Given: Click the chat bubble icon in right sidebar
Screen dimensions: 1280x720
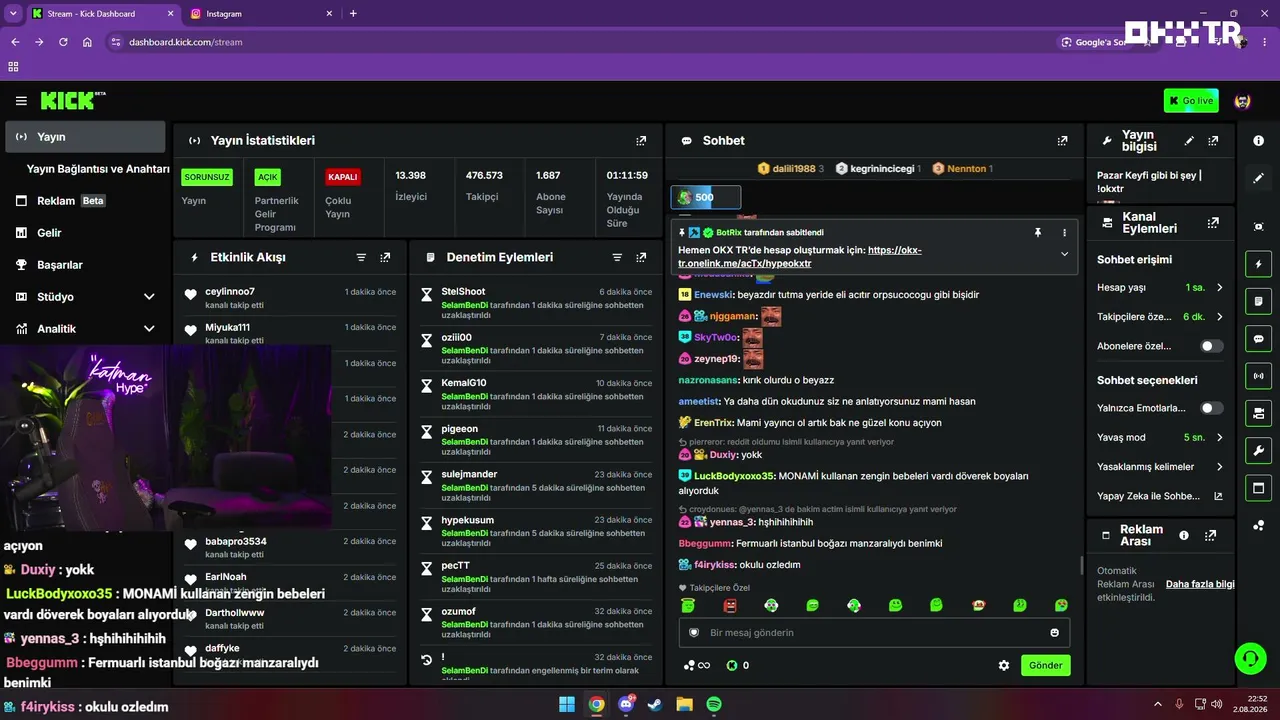Looking at the screenshot, I should 1258,338.
